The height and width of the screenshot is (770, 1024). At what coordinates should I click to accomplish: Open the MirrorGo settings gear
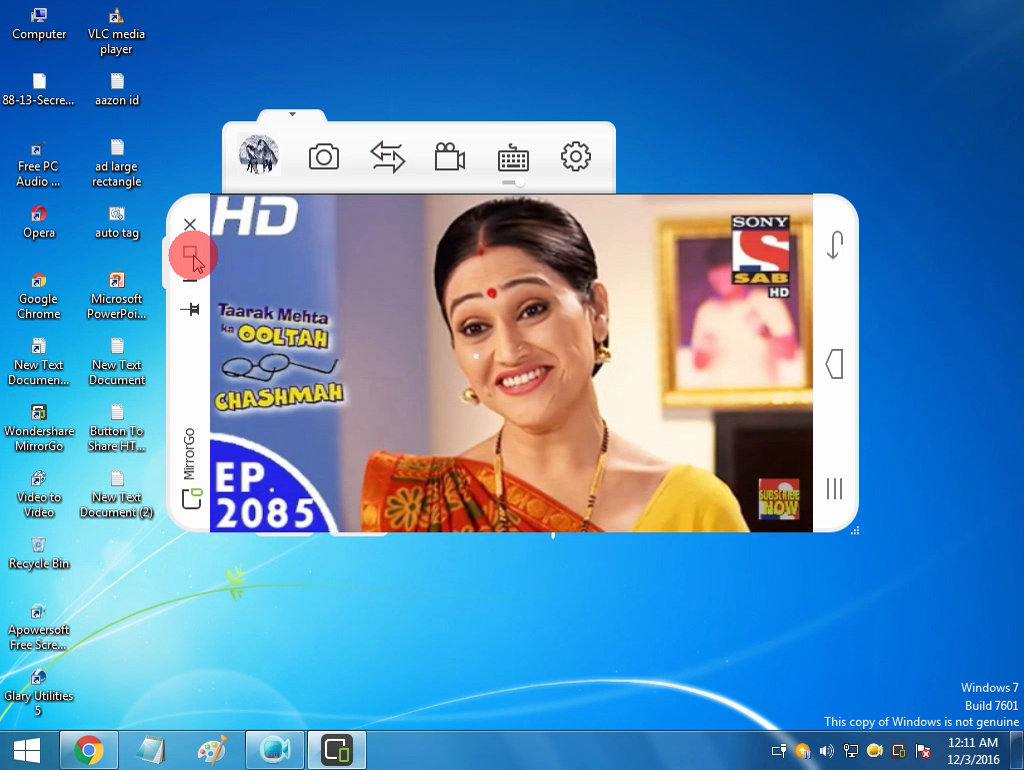576,157
